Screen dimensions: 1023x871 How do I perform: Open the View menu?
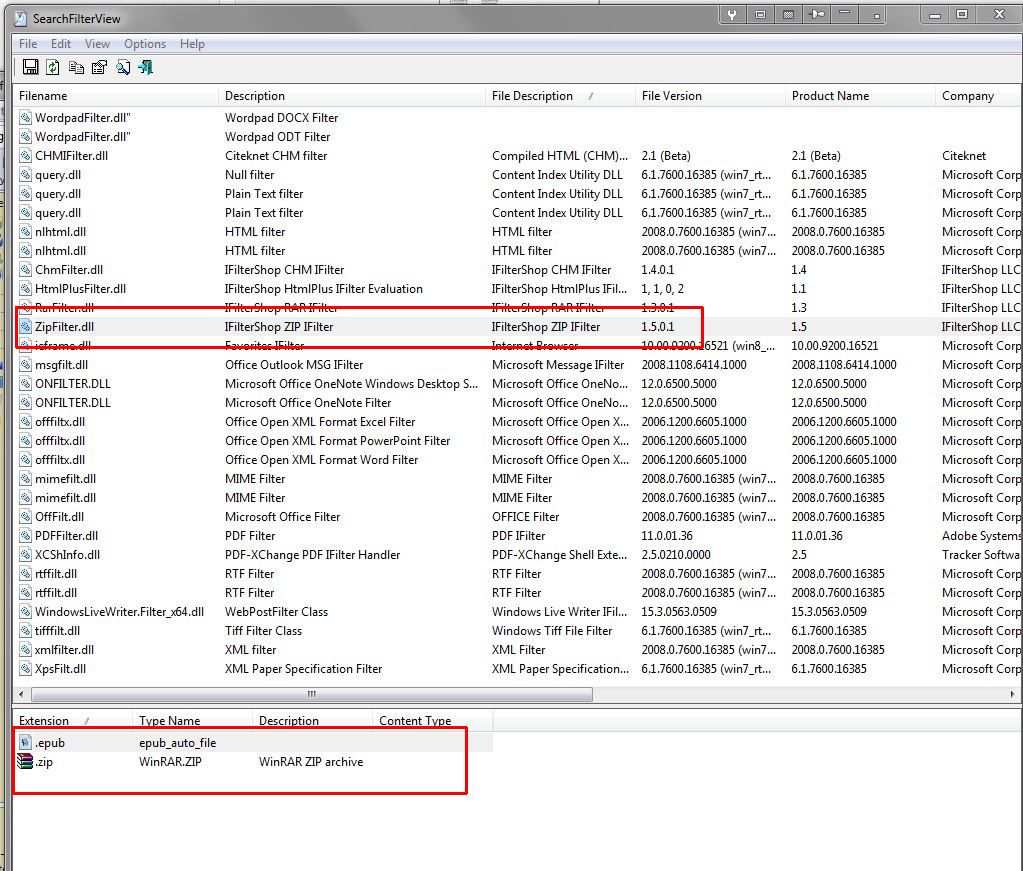click(x=97, y=44)
